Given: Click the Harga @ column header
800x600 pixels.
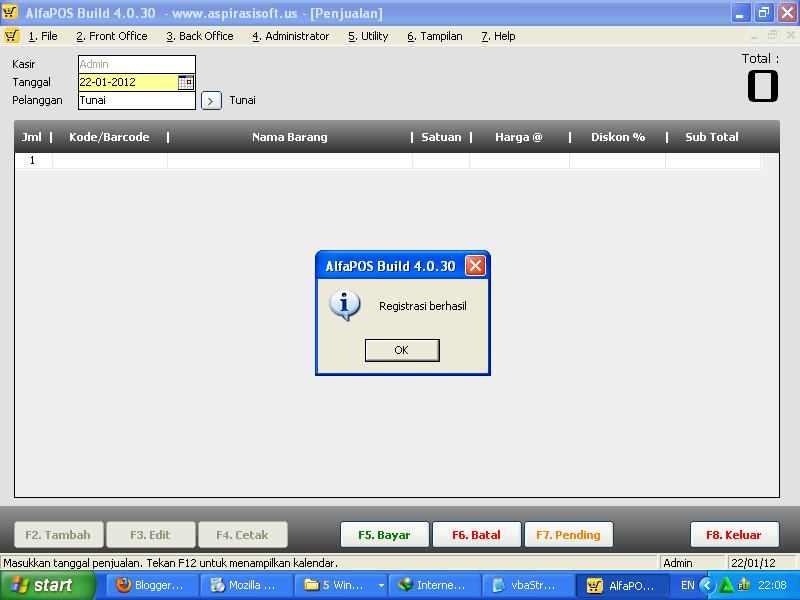Looking at the screenshot, I should coord(519,137).
